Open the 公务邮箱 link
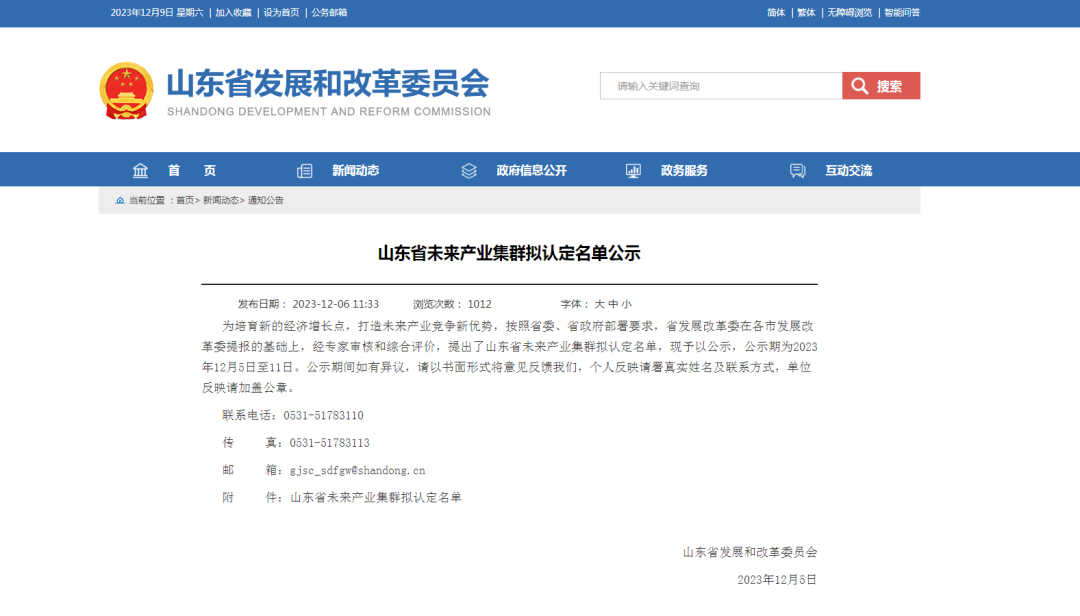1080x616 pixels. click(329, 12)
